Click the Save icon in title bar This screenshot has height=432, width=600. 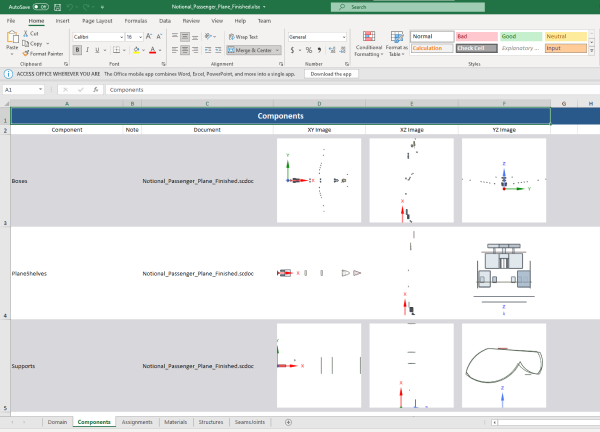(x=57, y=7)
